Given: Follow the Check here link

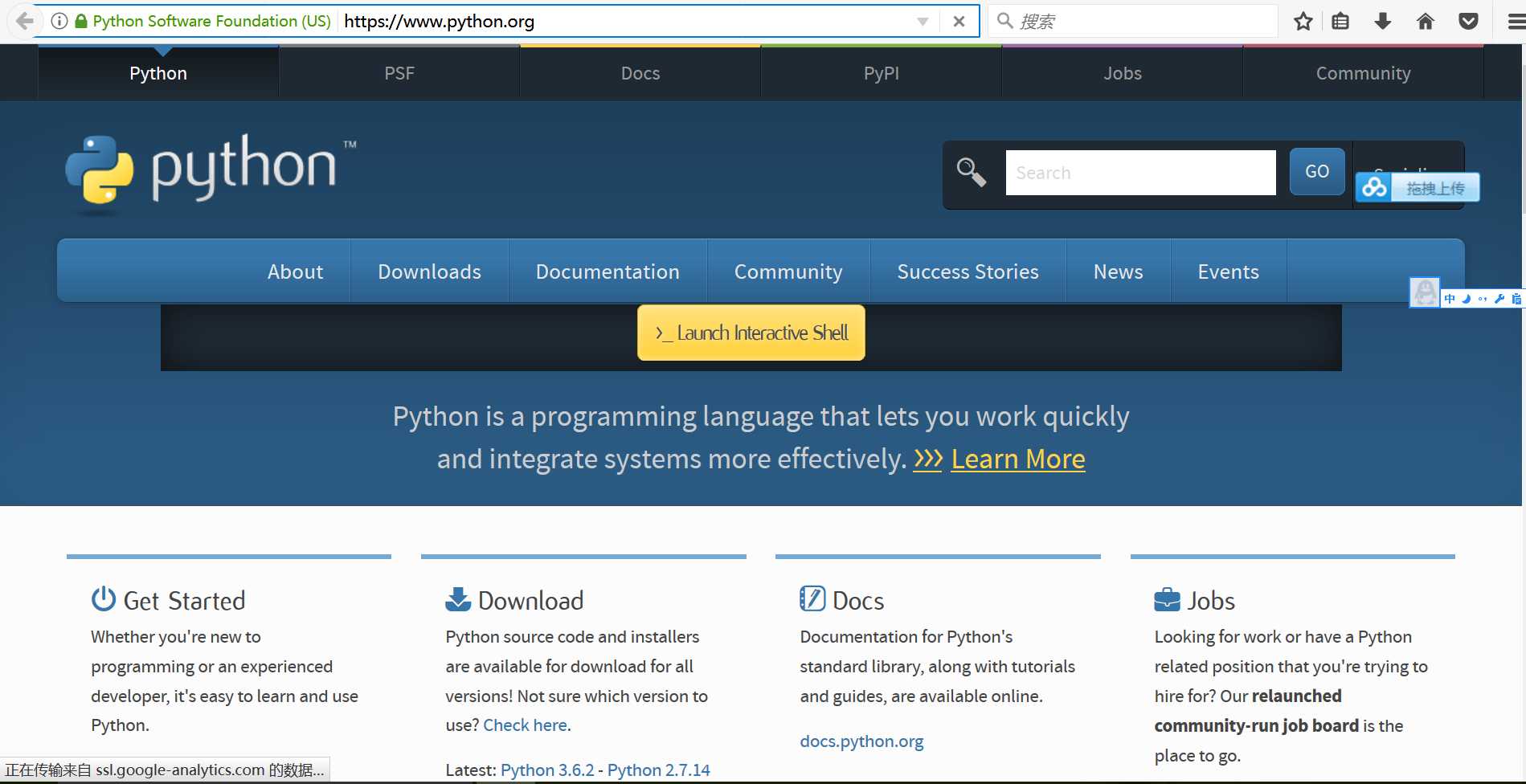Looking at the screenshot, I should [526, 725].
